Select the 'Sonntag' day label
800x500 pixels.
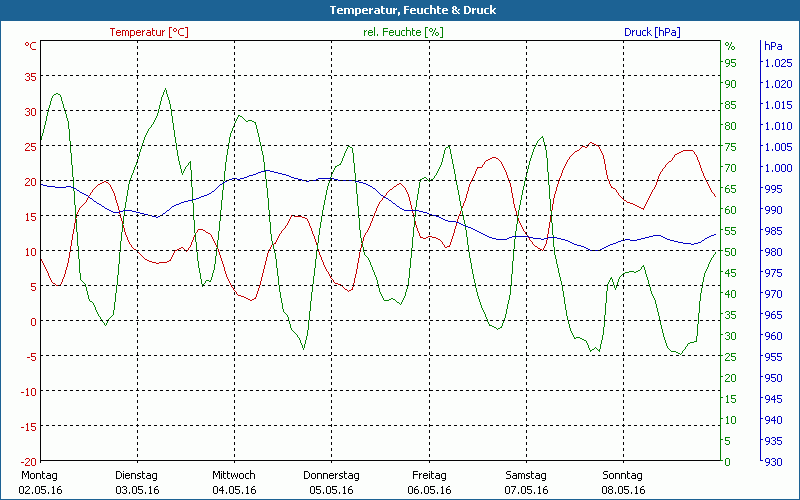tap(622, 476)
